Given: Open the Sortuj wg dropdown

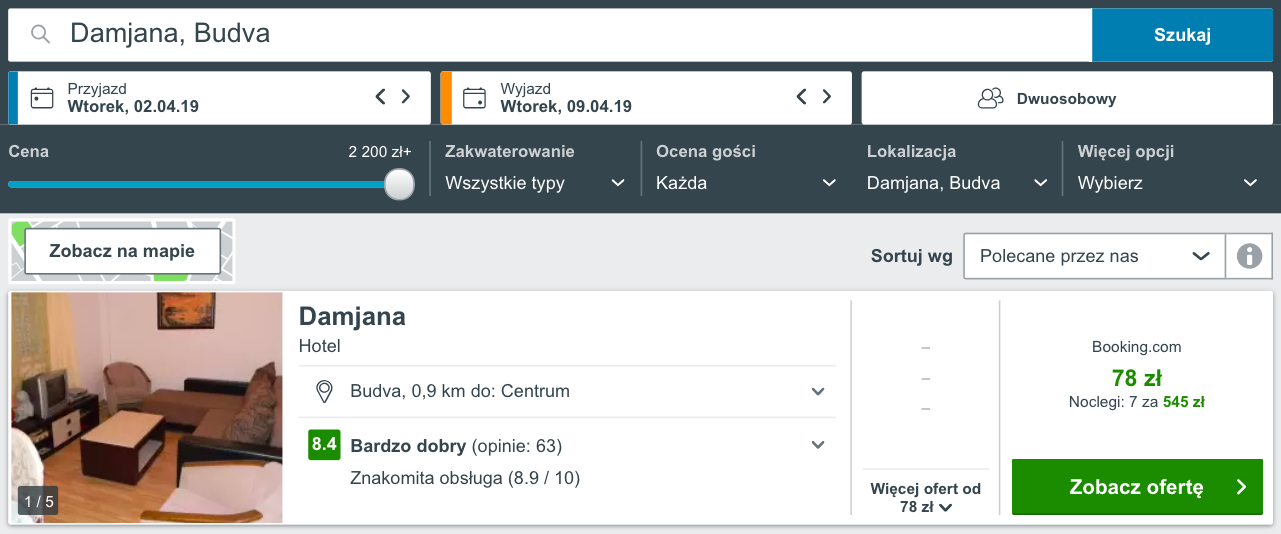Looking at the screenshot, I should (x=1095, y=256).
